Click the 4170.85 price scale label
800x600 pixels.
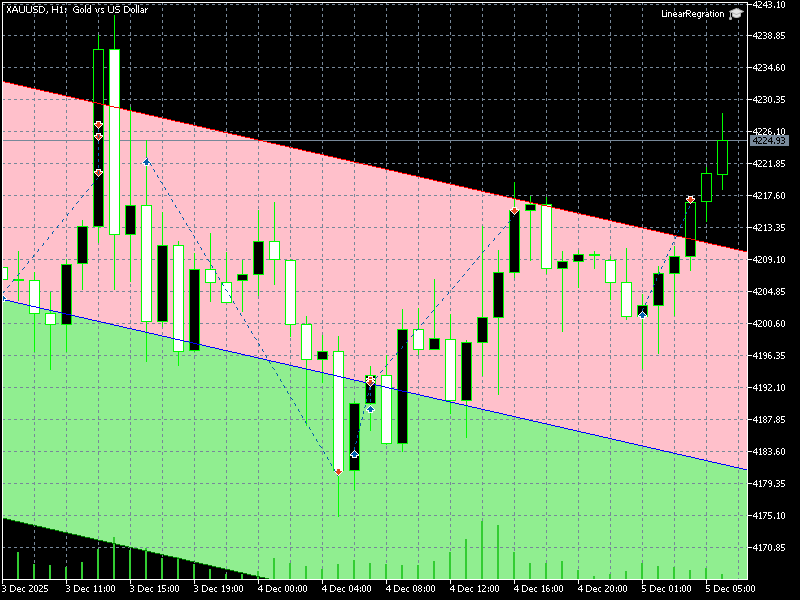769,548
